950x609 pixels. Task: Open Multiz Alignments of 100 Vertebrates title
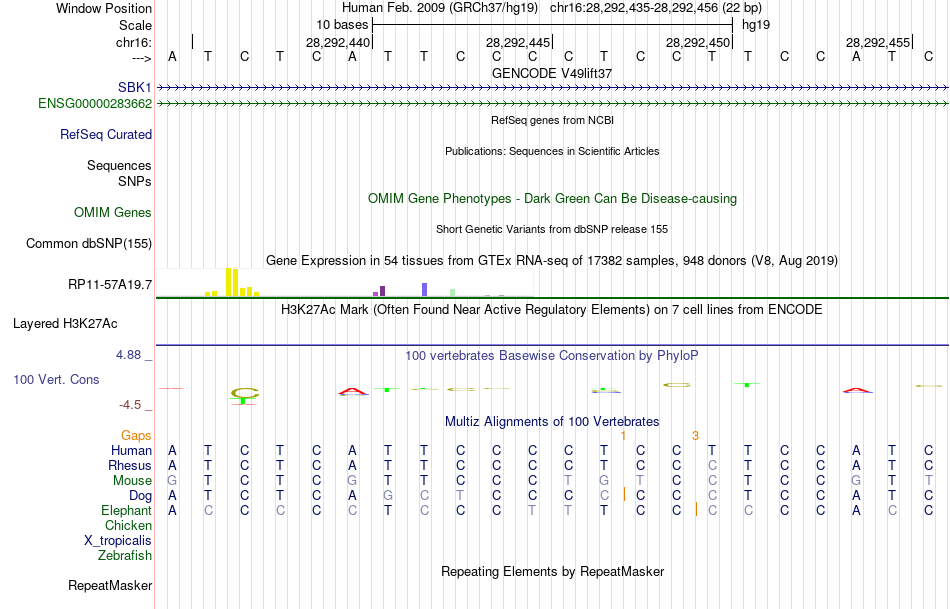552,421
